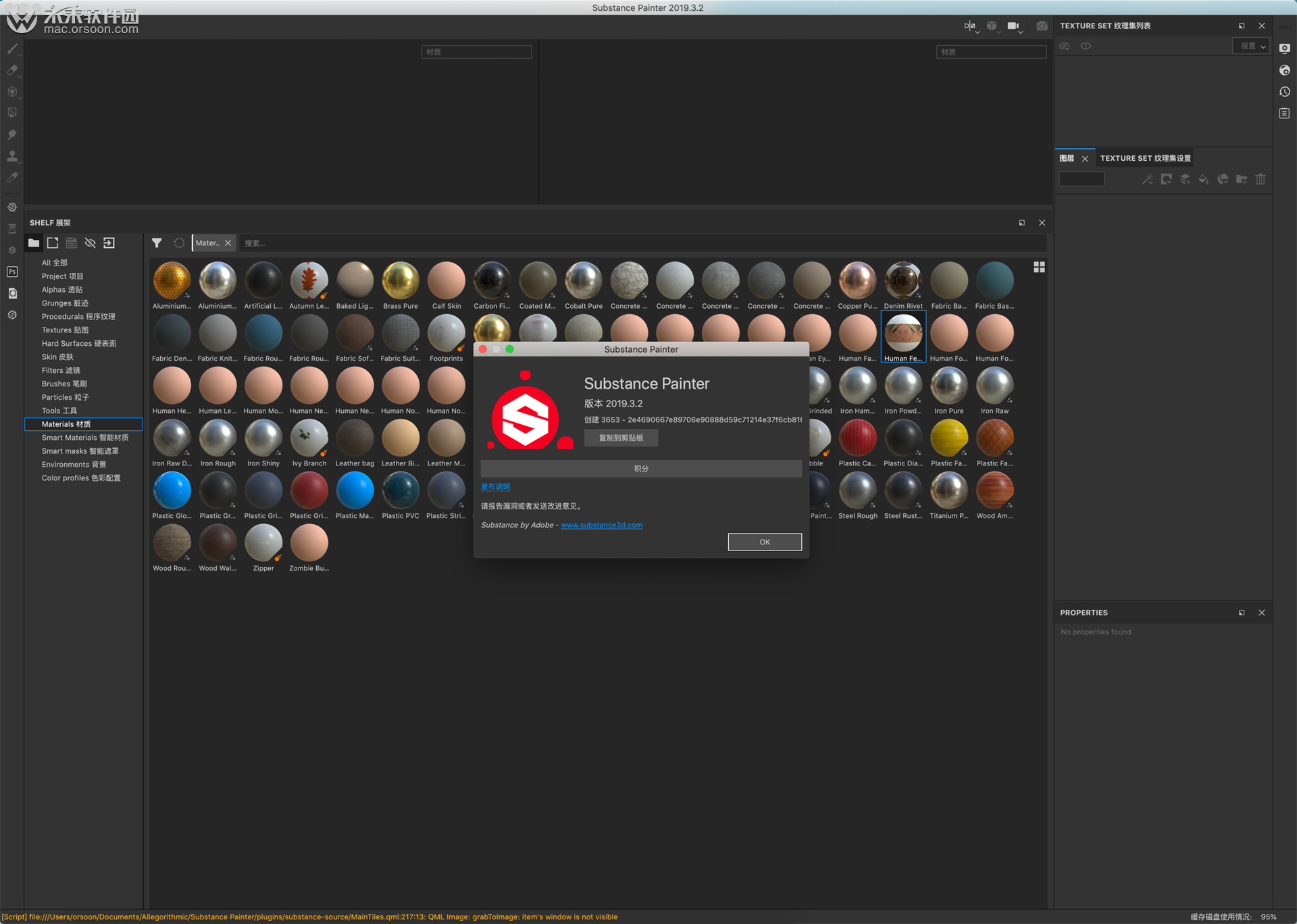Select Smart Materials 智能材质 shelf category
This screenshot has height=924, width=1297.
coord(84,438)
